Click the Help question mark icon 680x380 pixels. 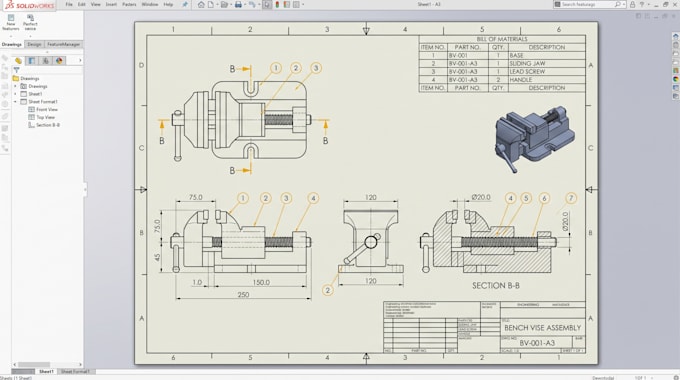[642, 4]
